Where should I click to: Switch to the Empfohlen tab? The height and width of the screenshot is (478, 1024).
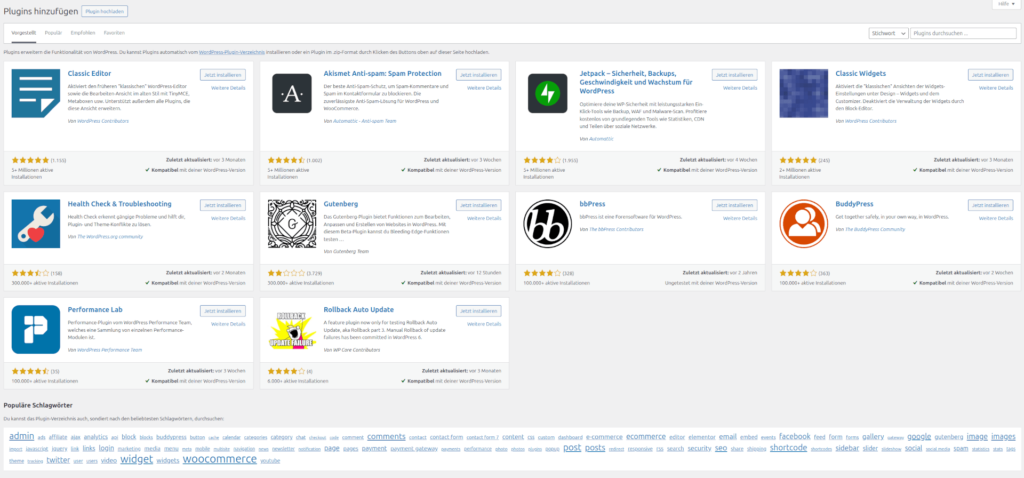[83, 33]
